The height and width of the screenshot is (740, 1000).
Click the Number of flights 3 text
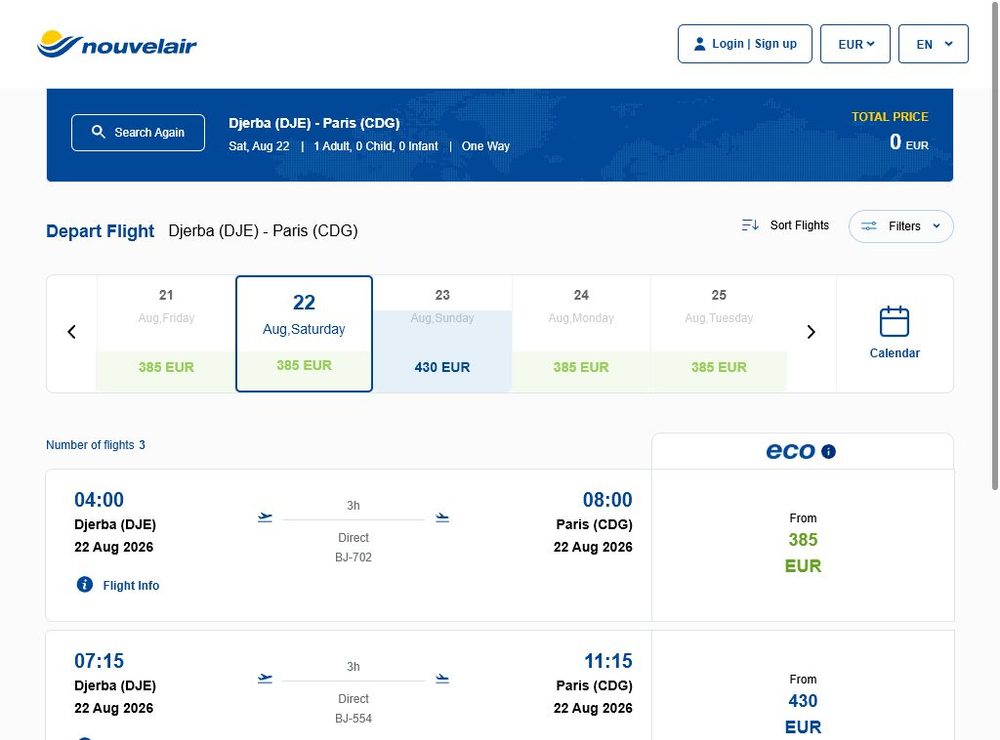tap(96, 445)
